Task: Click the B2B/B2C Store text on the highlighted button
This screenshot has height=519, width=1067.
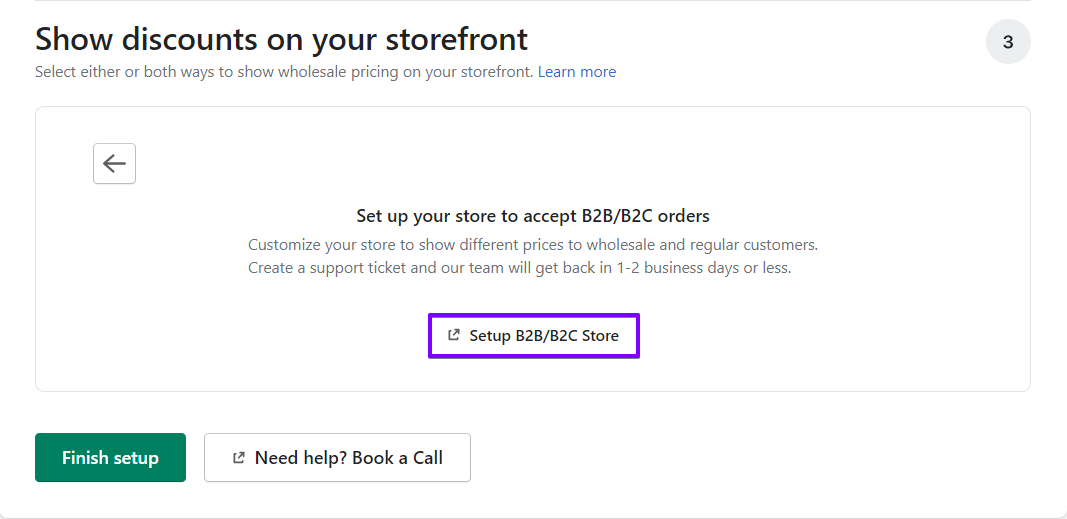Action: [567, 335]
